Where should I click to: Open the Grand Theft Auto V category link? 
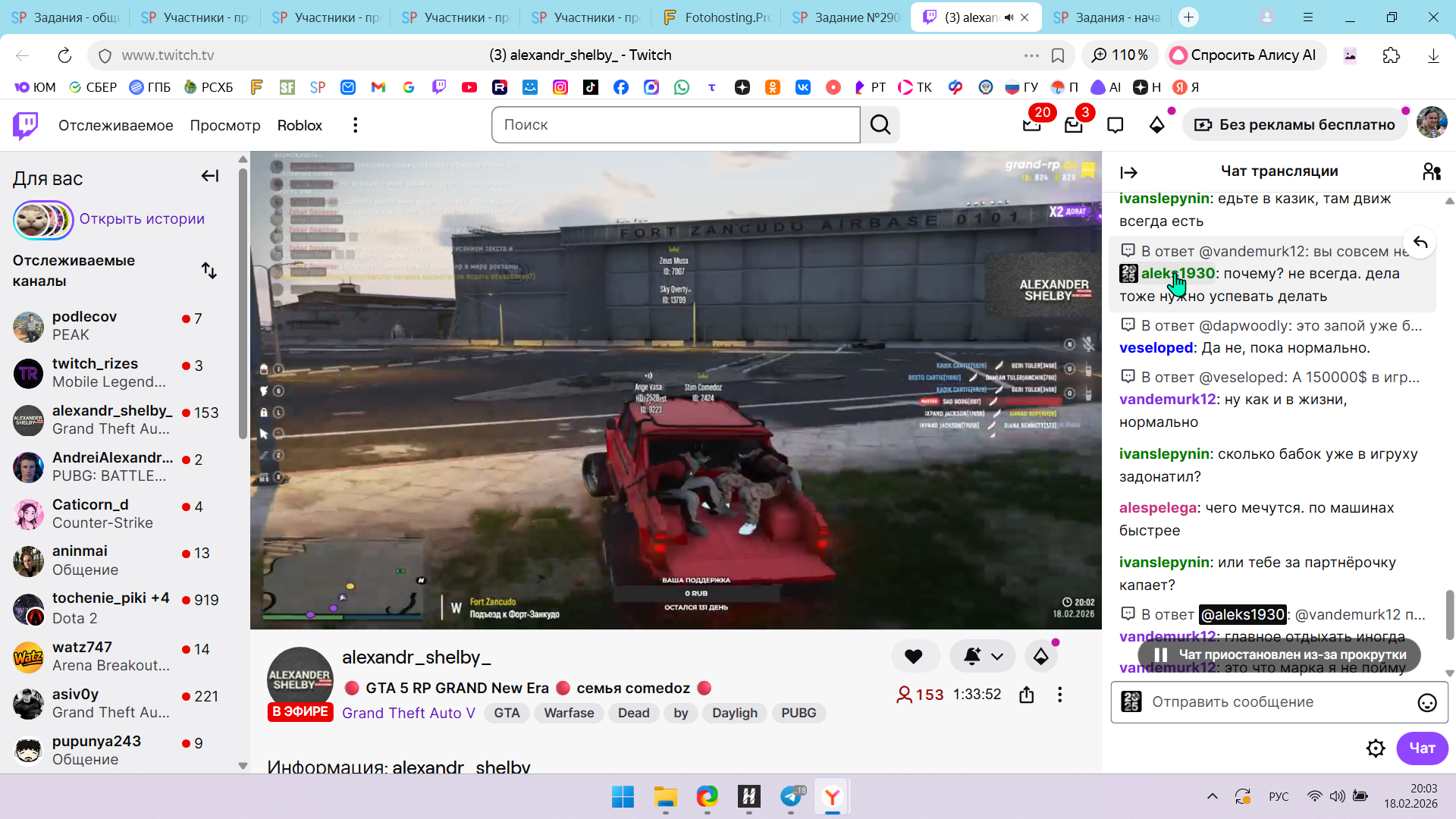click(x=408, y=713)
